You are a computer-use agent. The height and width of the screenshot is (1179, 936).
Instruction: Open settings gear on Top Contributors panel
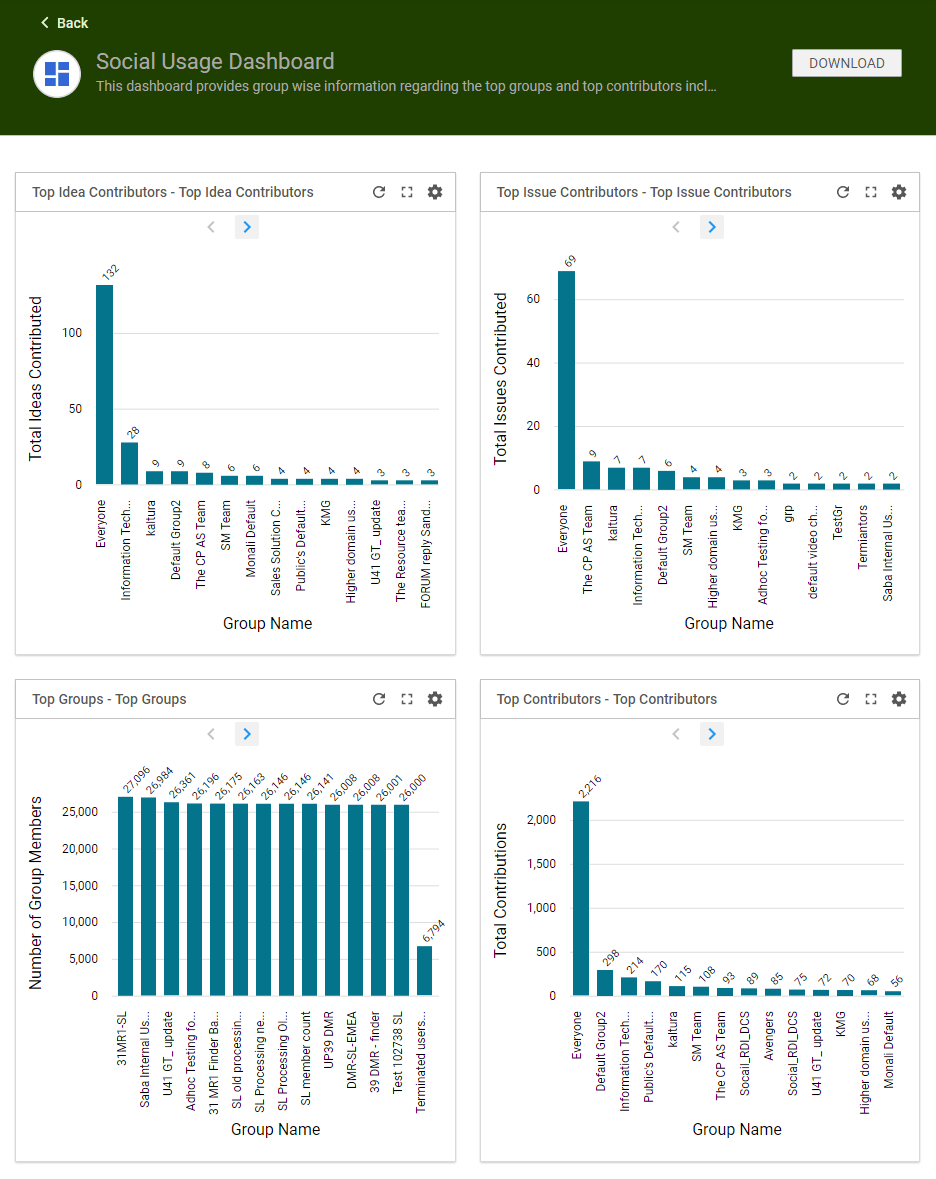[x=899, y=699]
